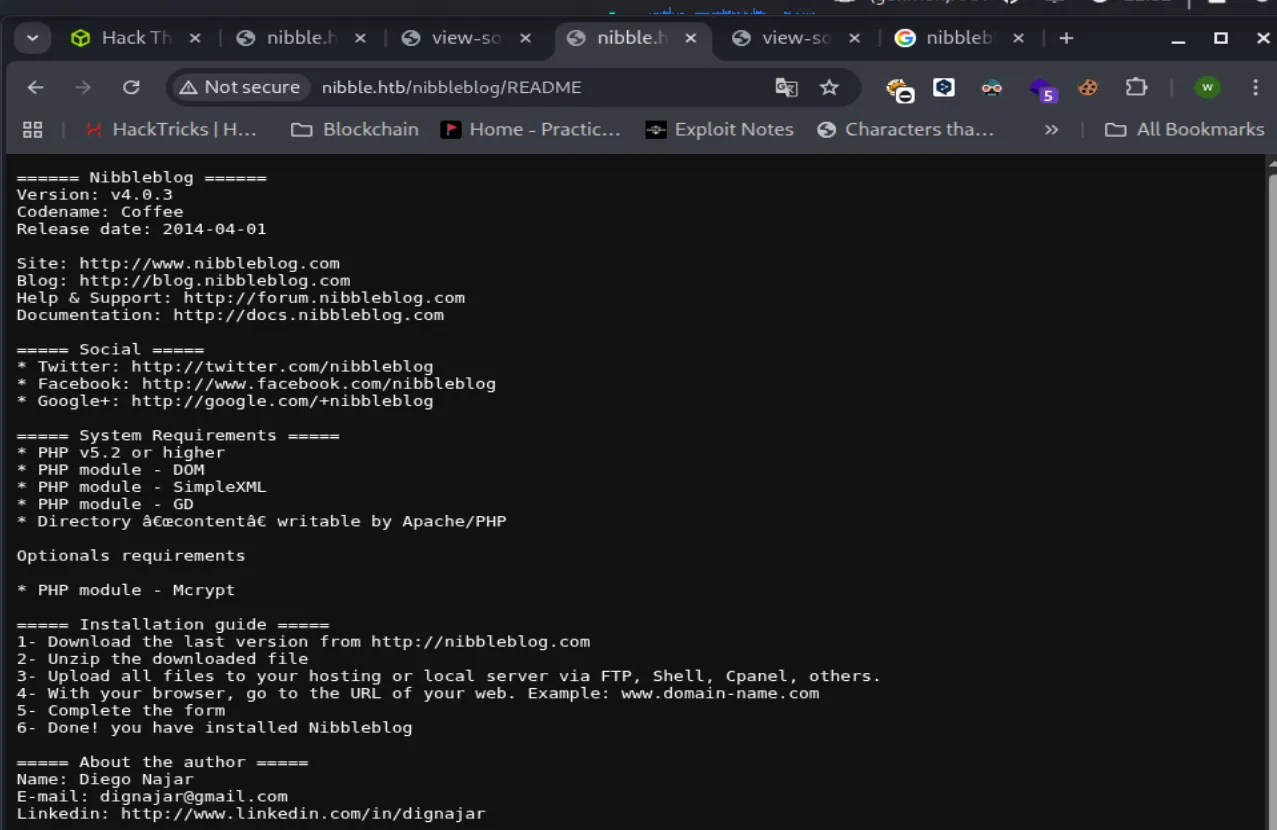This screenshot has height=830, width=1277.
Task: Open the Exploit Notes bookmark
Action: coord(719,130)
